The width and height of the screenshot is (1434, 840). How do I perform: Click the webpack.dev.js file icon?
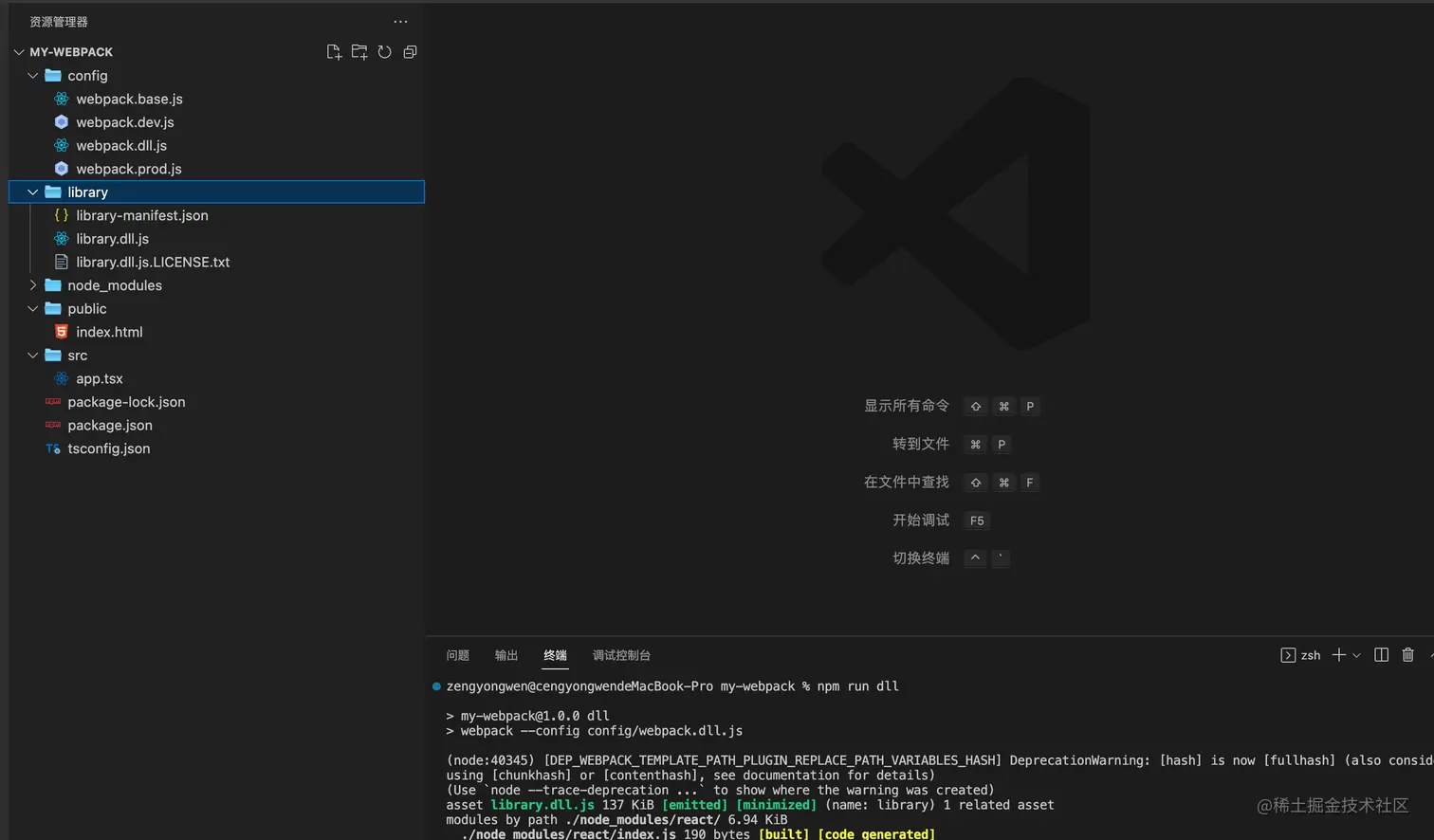point(62,122)
